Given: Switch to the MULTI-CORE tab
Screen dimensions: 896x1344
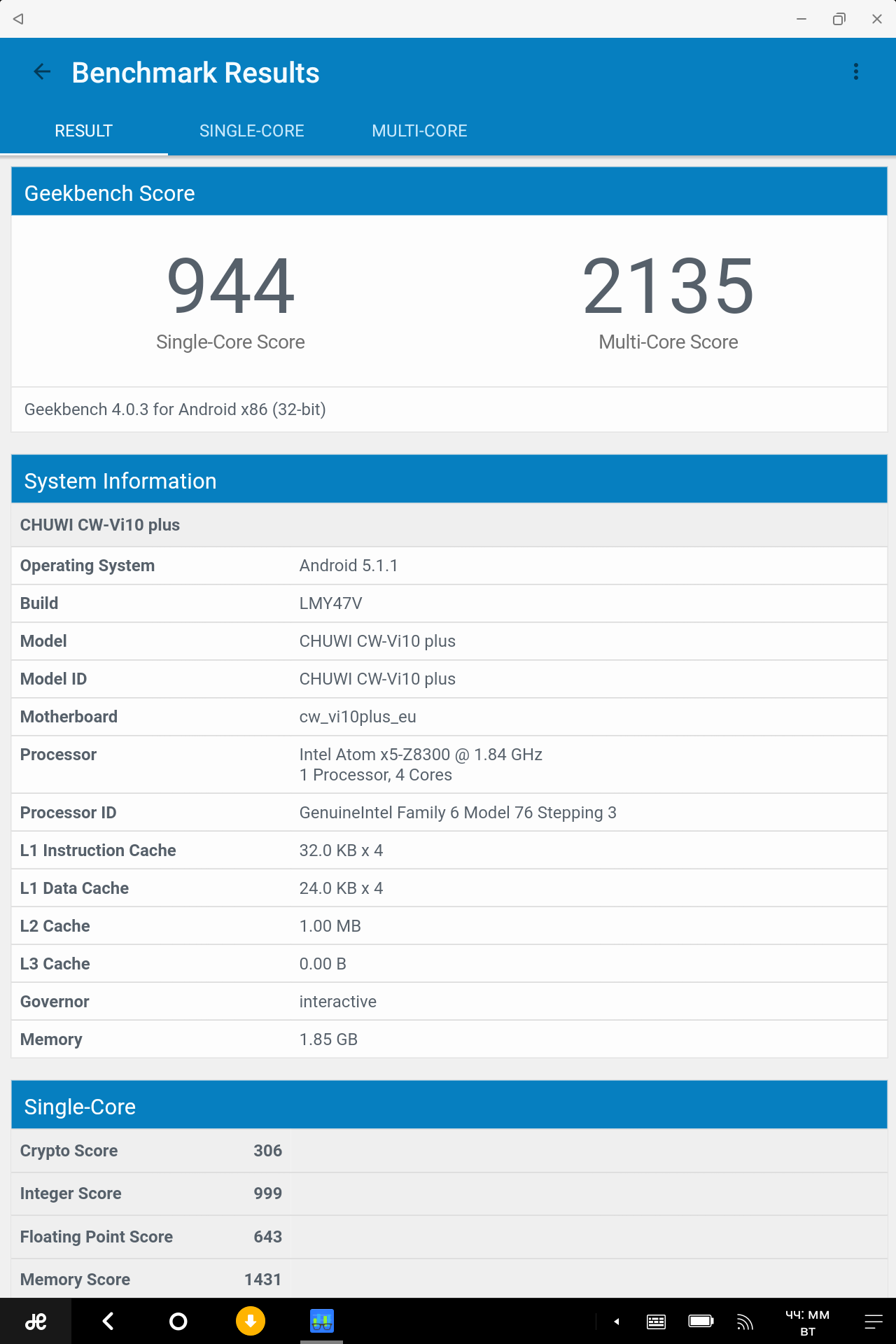Looking at the screenshot, I should coord(420,131).
